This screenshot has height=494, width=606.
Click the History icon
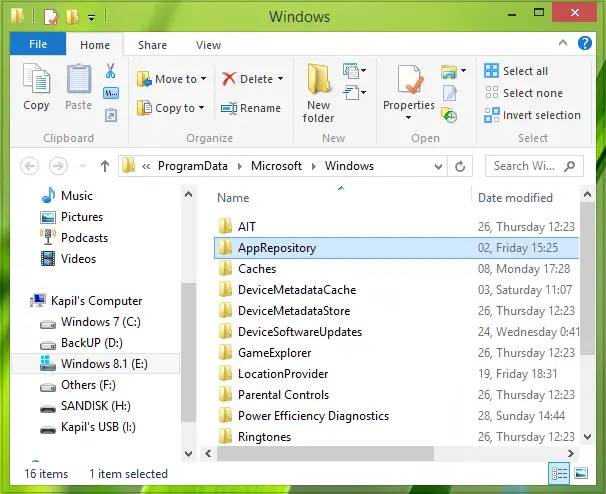pyautogui.click(x=449, y=115)
